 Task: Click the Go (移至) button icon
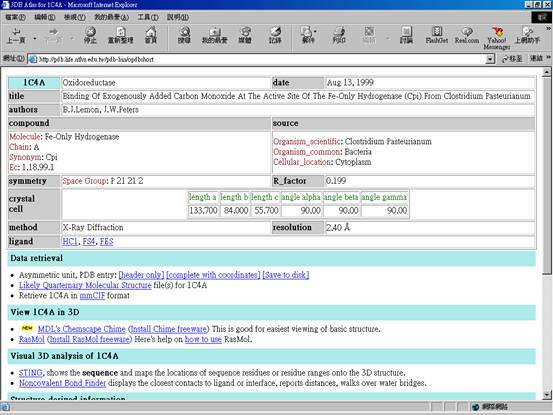click(512, 59)
